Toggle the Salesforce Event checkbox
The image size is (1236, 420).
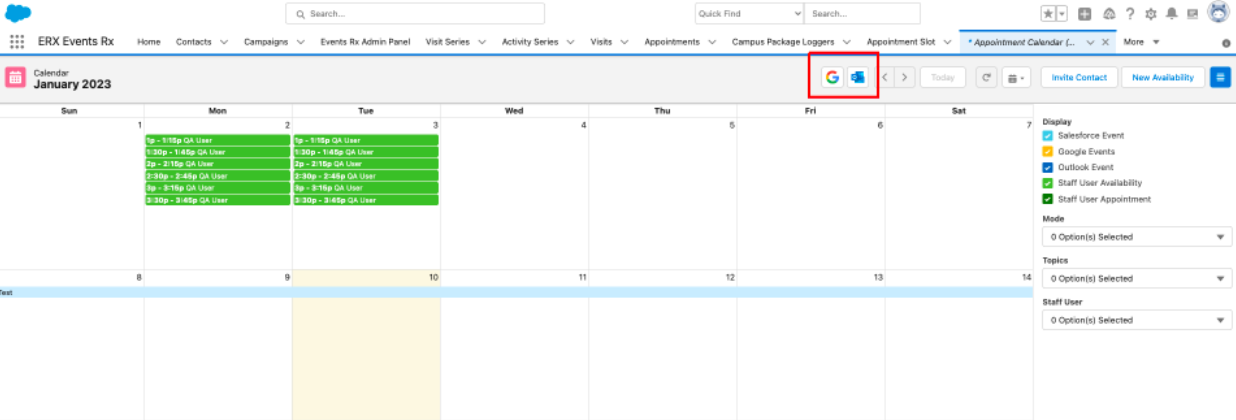1047,135
